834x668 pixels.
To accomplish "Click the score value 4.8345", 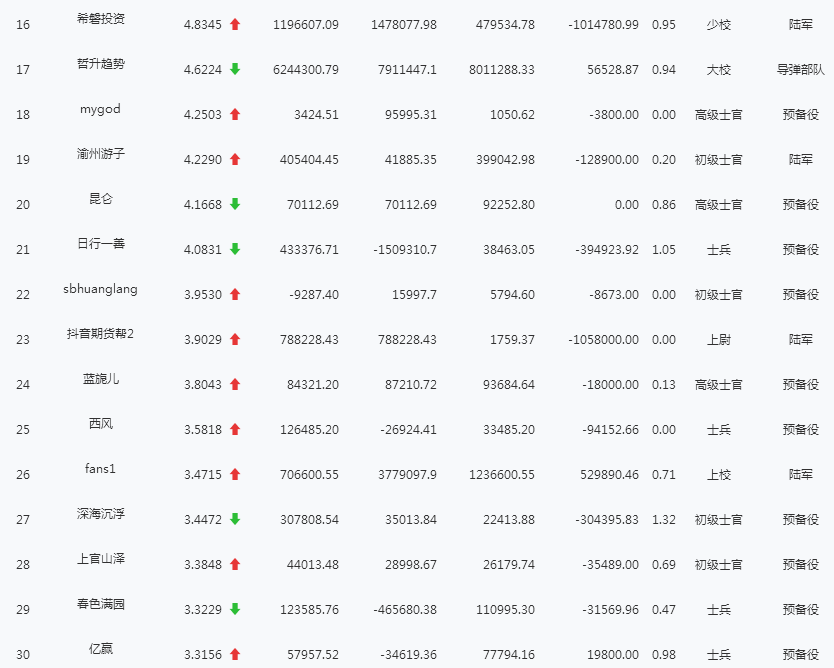I will pyautogui.click(x=203, y=24).
